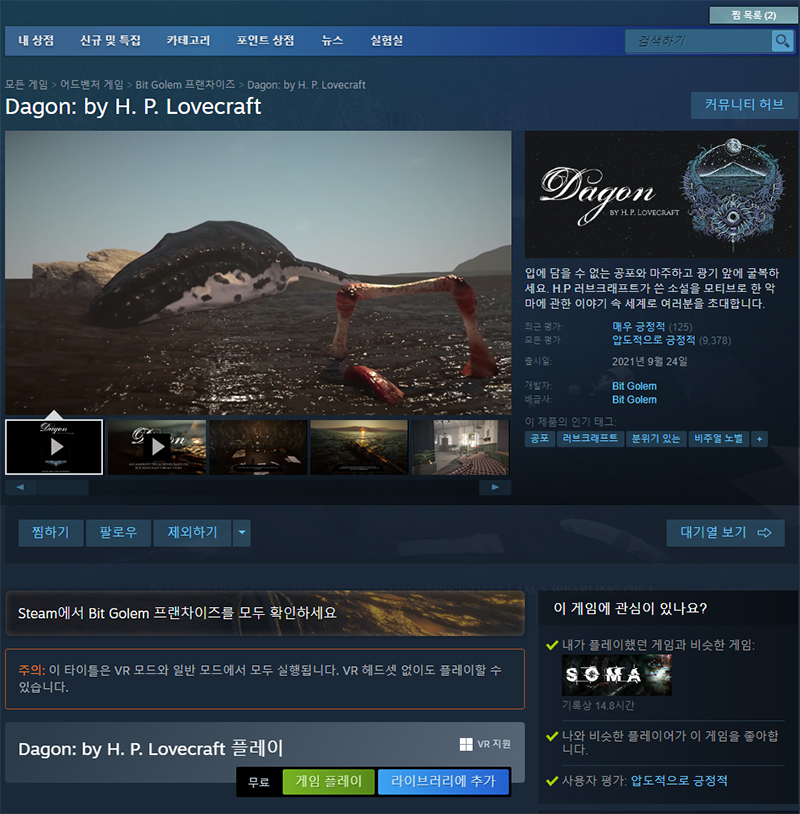
Task: Play the first trailer thumbnail
Action: click(x=54, y=447)
